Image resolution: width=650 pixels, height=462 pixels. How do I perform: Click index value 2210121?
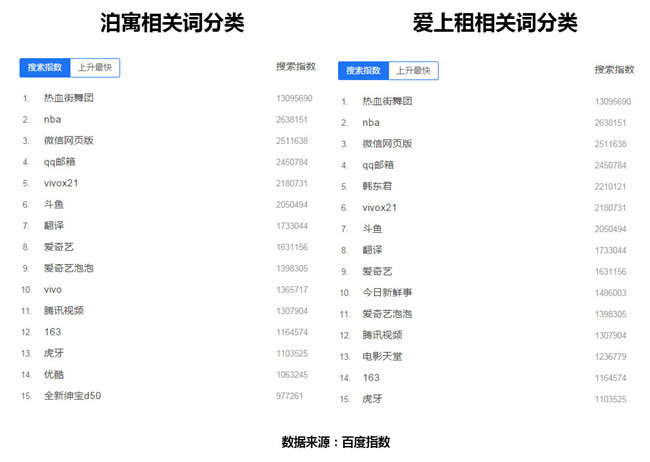click(x=610, y=187)
